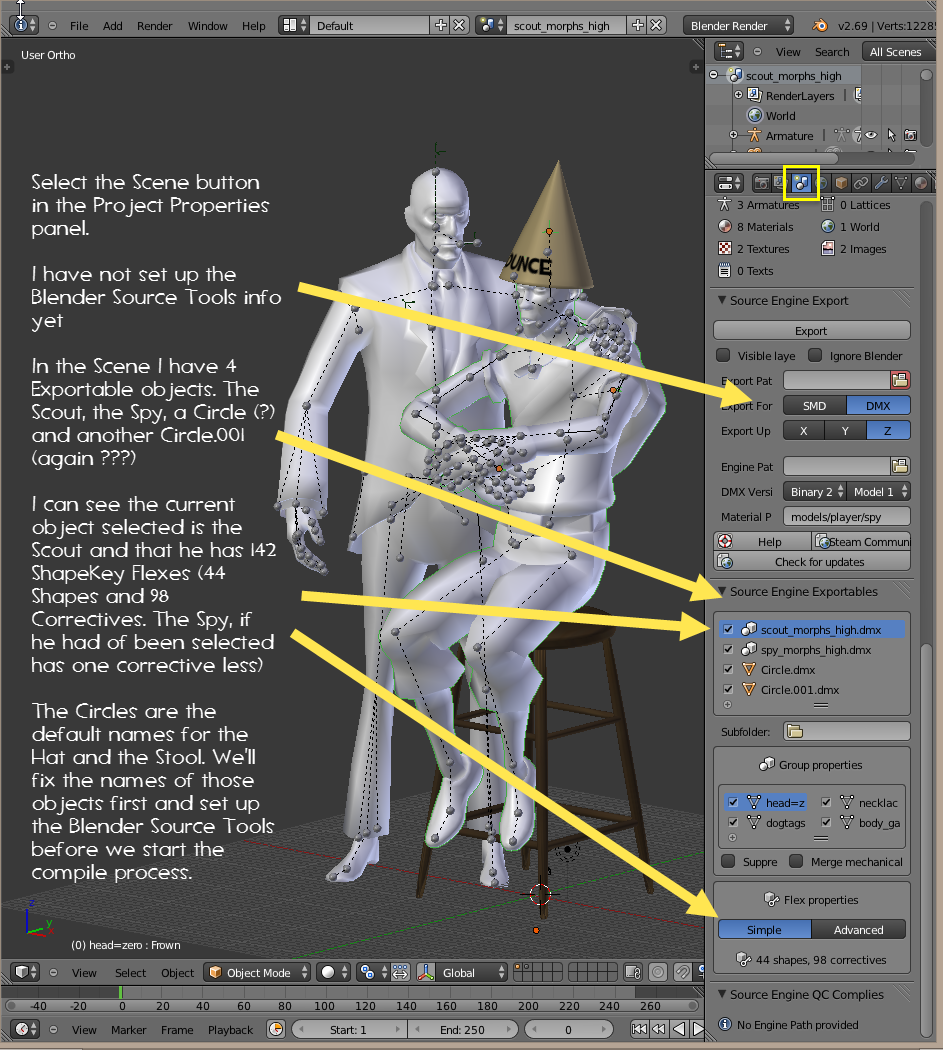Toggle Armature visibility eye in outliner
Image resolution: width=943 pixels, height=1050 pixels.
coord(871,135)
